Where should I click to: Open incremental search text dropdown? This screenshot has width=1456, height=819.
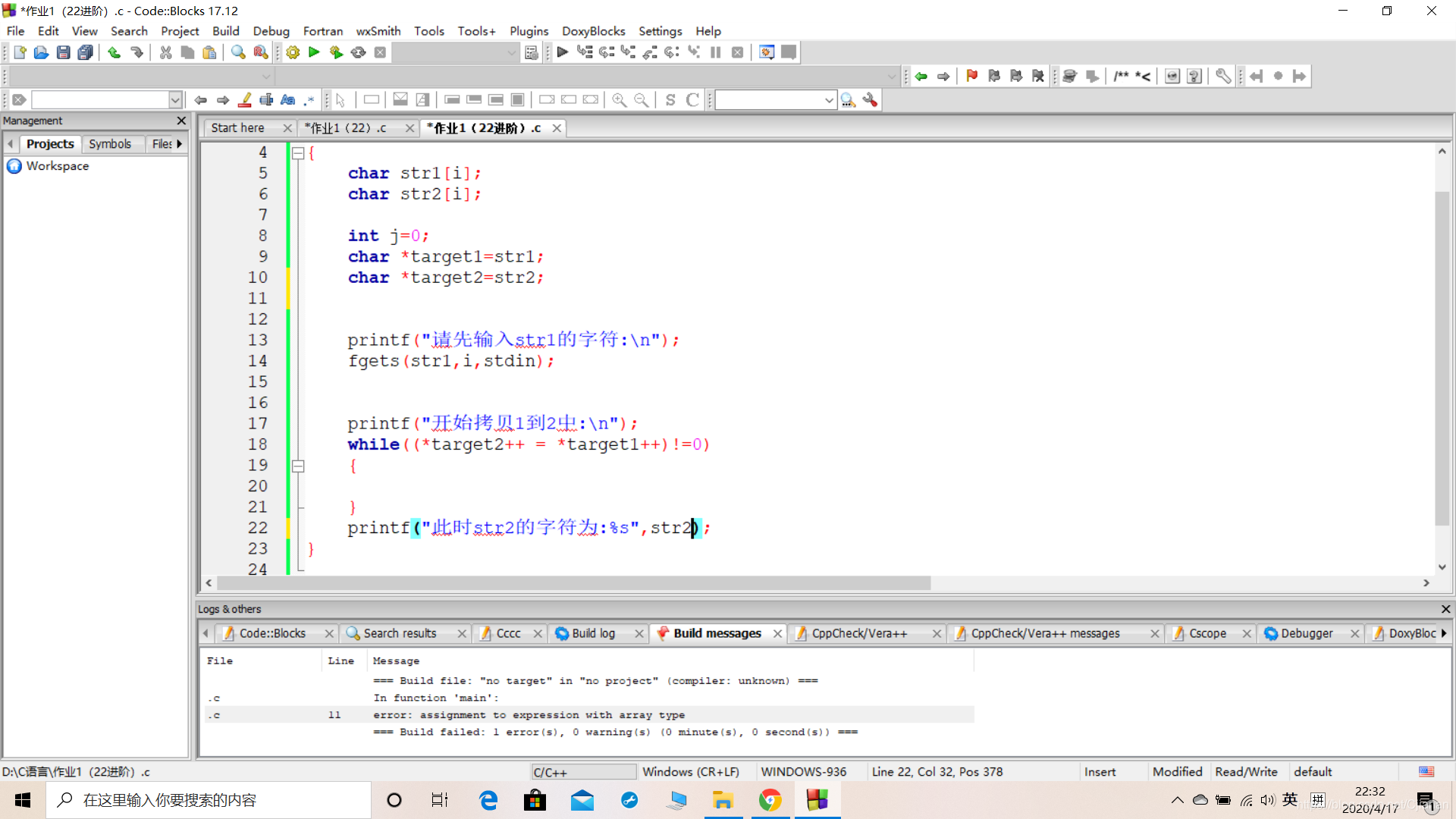175,99
